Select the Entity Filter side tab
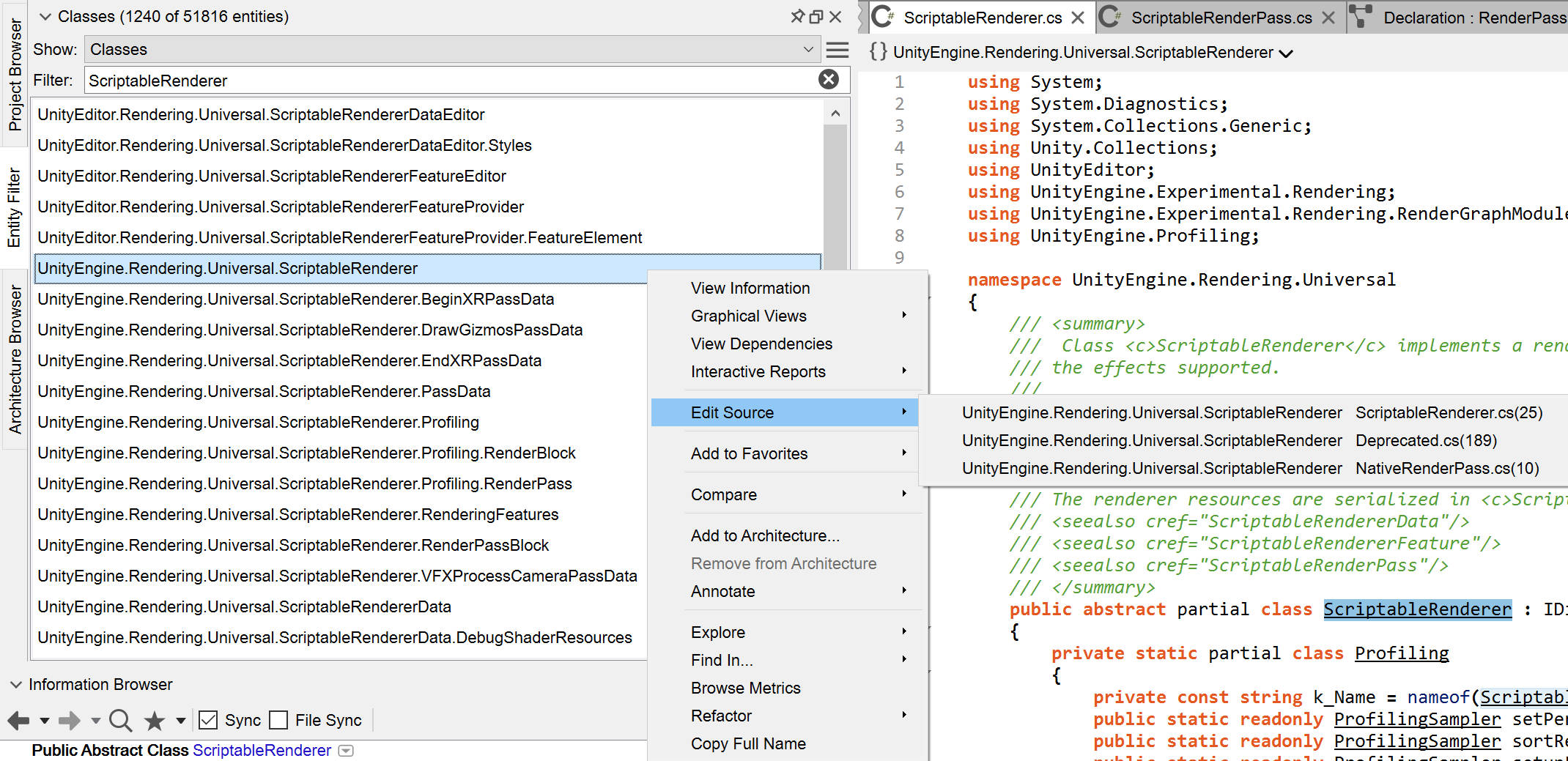The width and height of the screenshot is (1568, 761). click(14, 207)
